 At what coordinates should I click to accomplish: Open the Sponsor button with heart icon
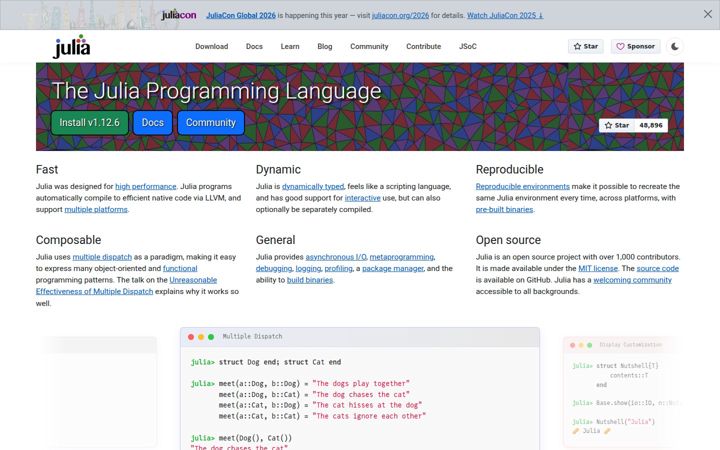coord(635,46)
